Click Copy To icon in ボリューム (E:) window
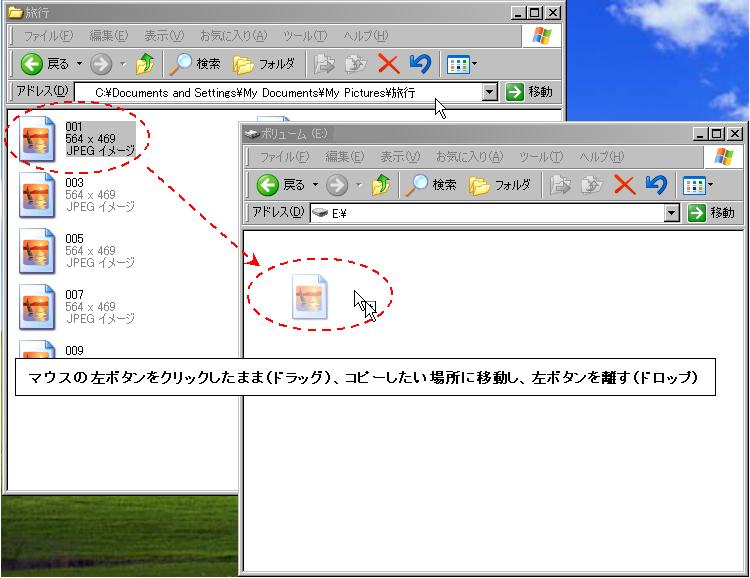This screenshot has width=750, height=578. (591, 185)
